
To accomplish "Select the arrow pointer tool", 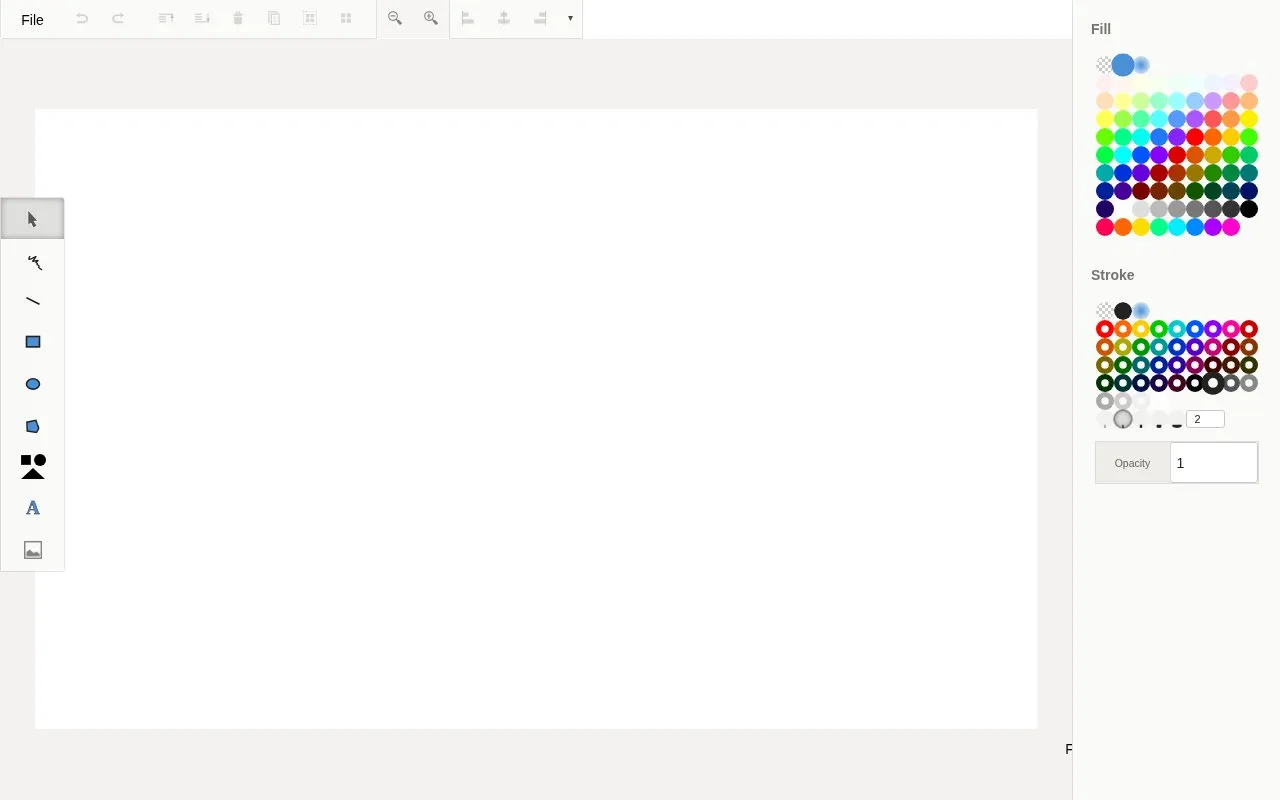I will (x=33, y=219).
